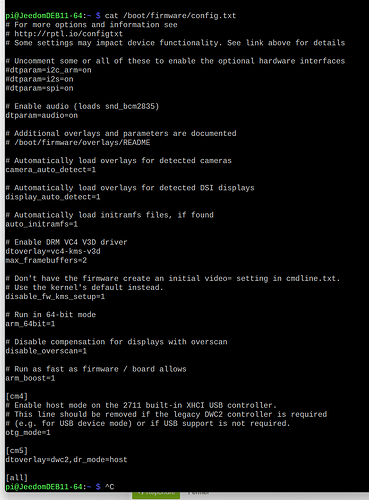Click the [cm4] section header
369x500 pixels.
[17, 396]
